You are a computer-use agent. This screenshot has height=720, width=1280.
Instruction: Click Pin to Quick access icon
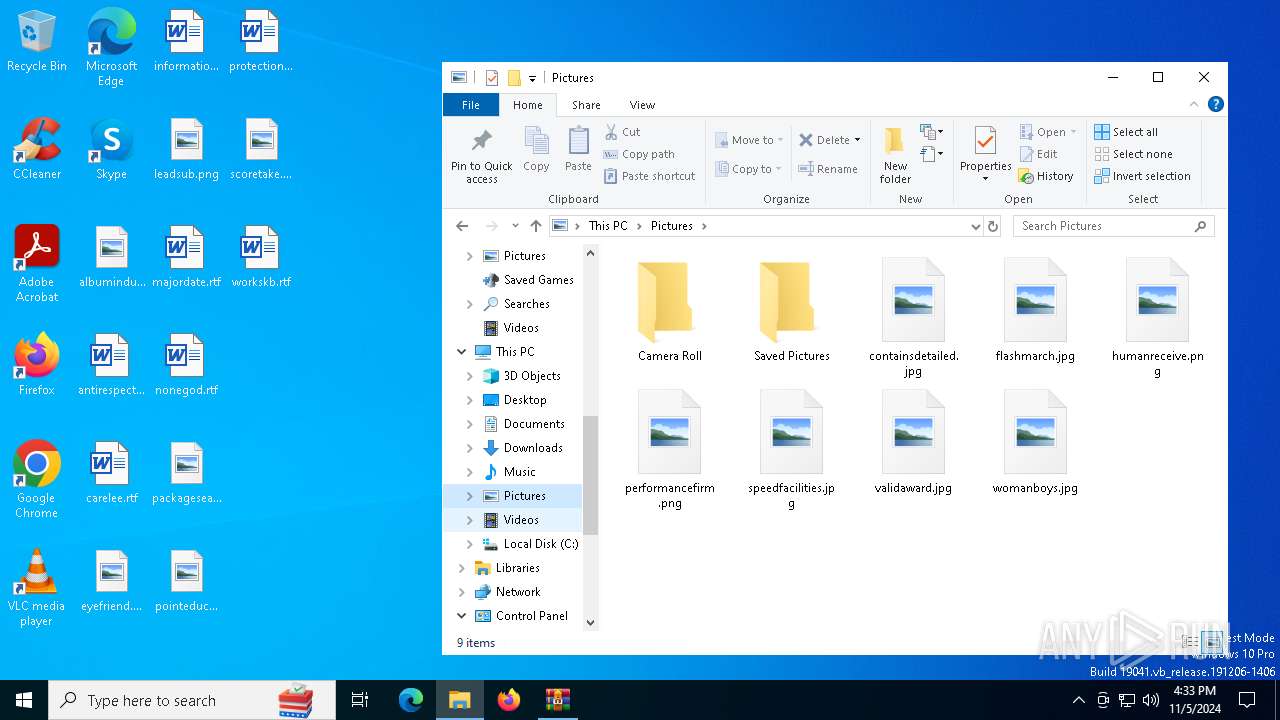pos(481,155)
